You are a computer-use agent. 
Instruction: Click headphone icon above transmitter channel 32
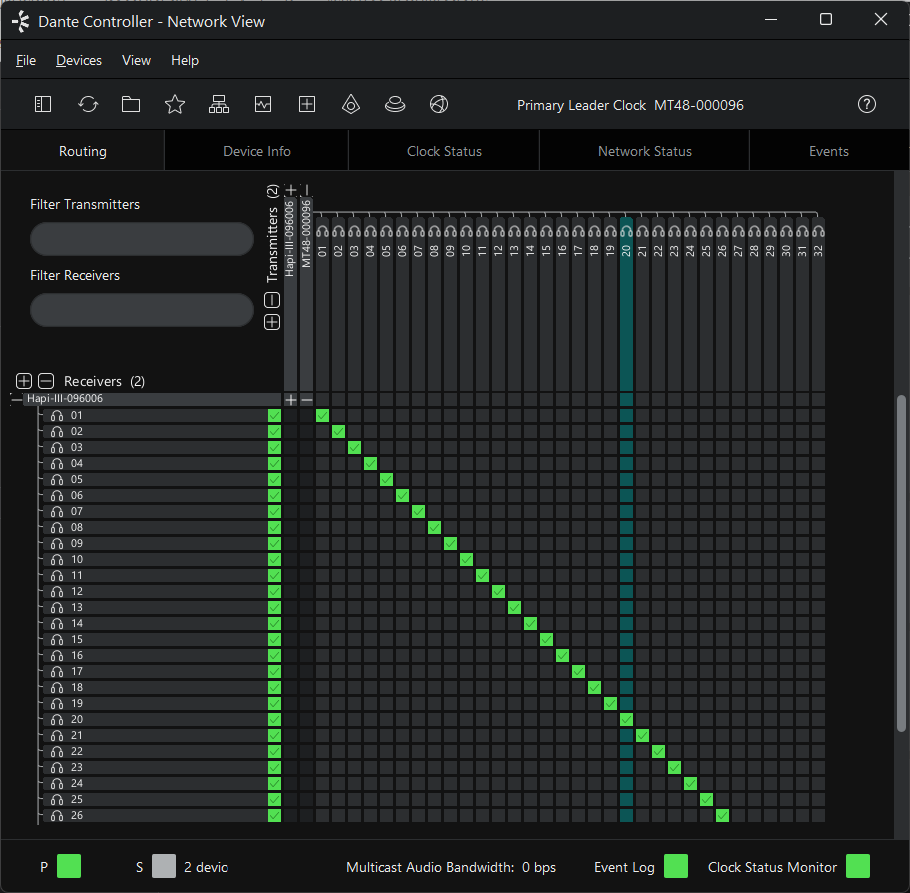coord(818,232)
